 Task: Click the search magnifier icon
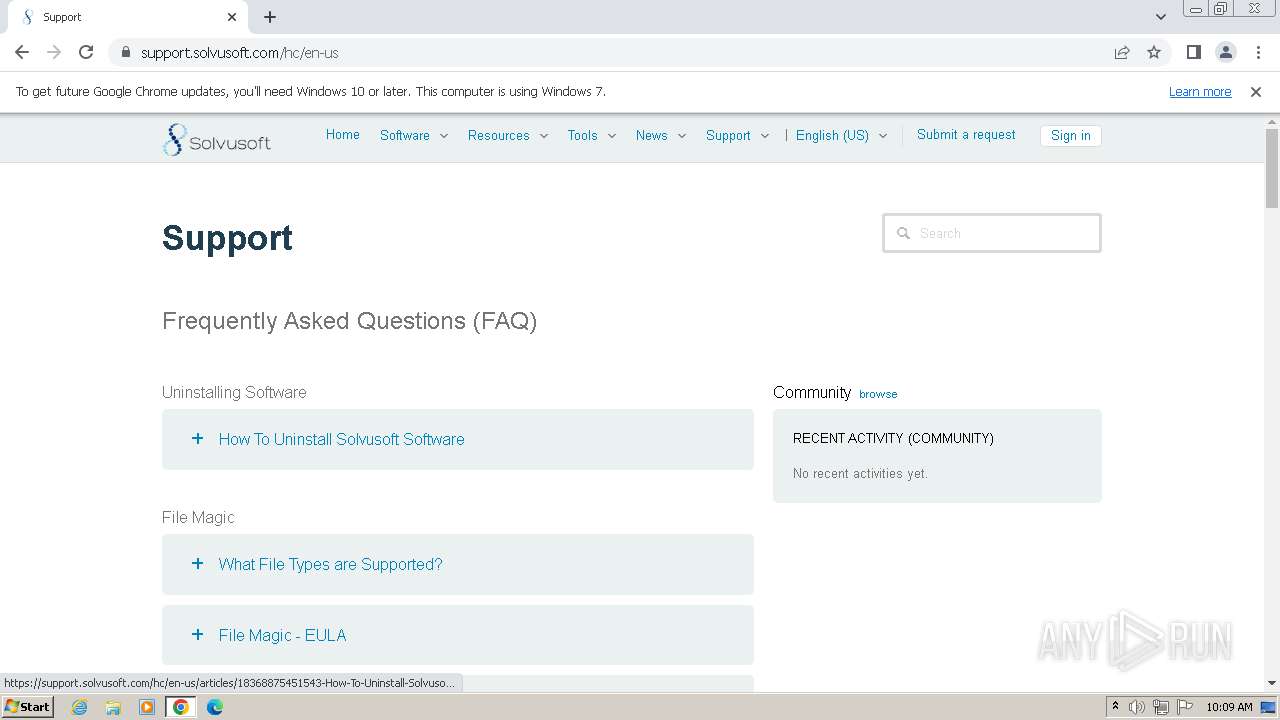point(903,233)
